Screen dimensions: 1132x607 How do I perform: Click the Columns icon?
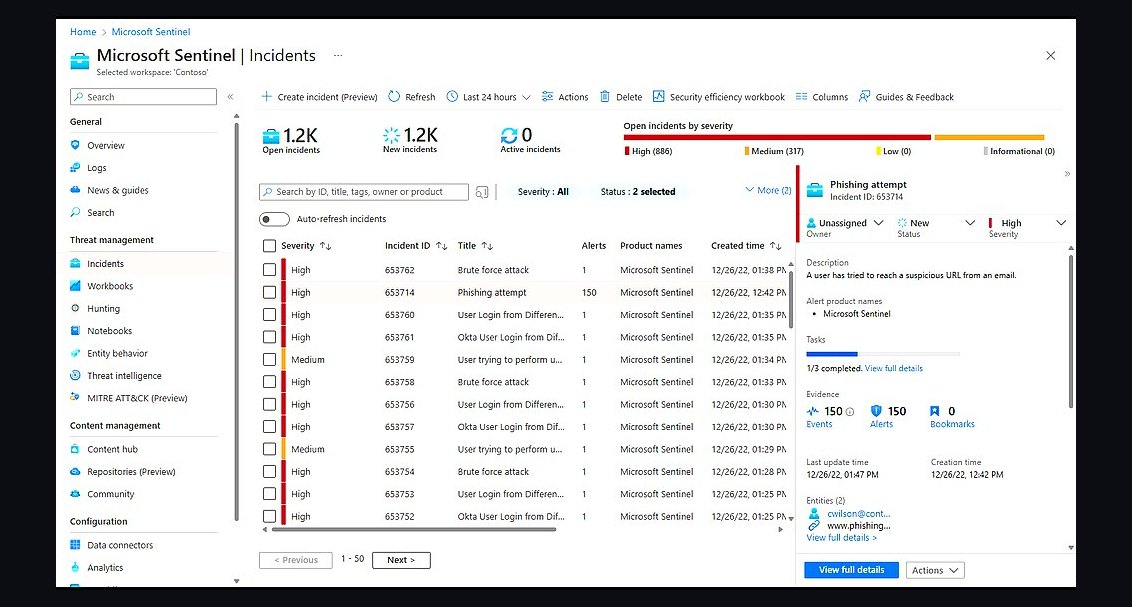click(x=801, y=97)
